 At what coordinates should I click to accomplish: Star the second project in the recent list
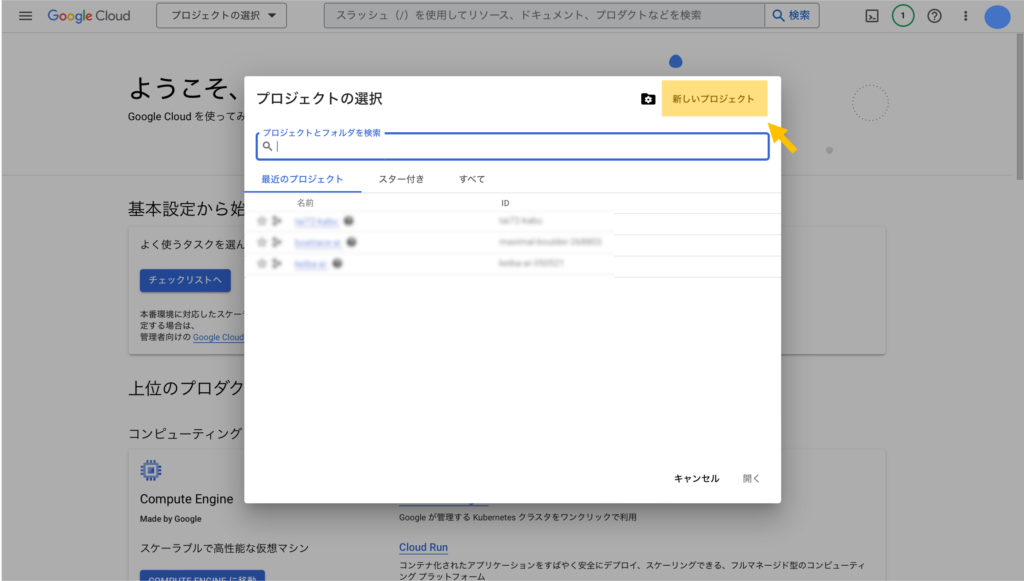[262, 242]
